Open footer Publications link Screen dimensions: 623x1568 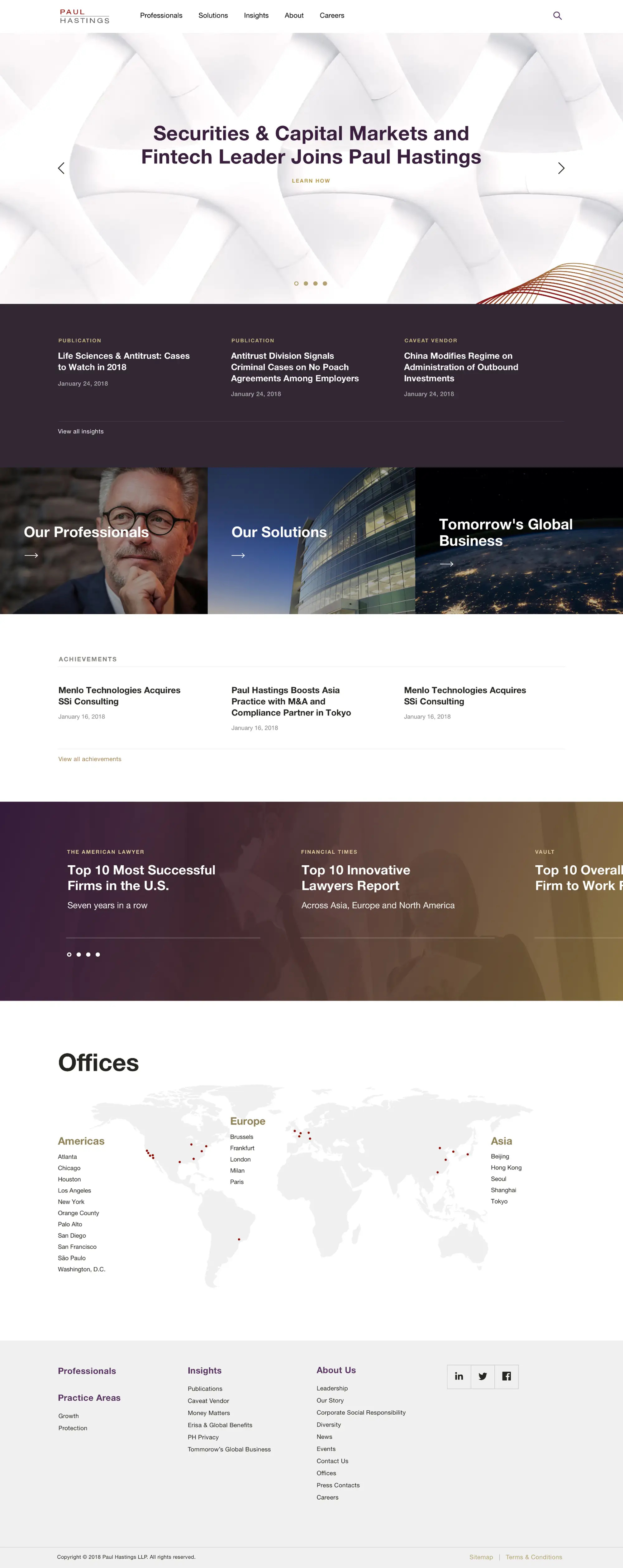(205, 1389)
